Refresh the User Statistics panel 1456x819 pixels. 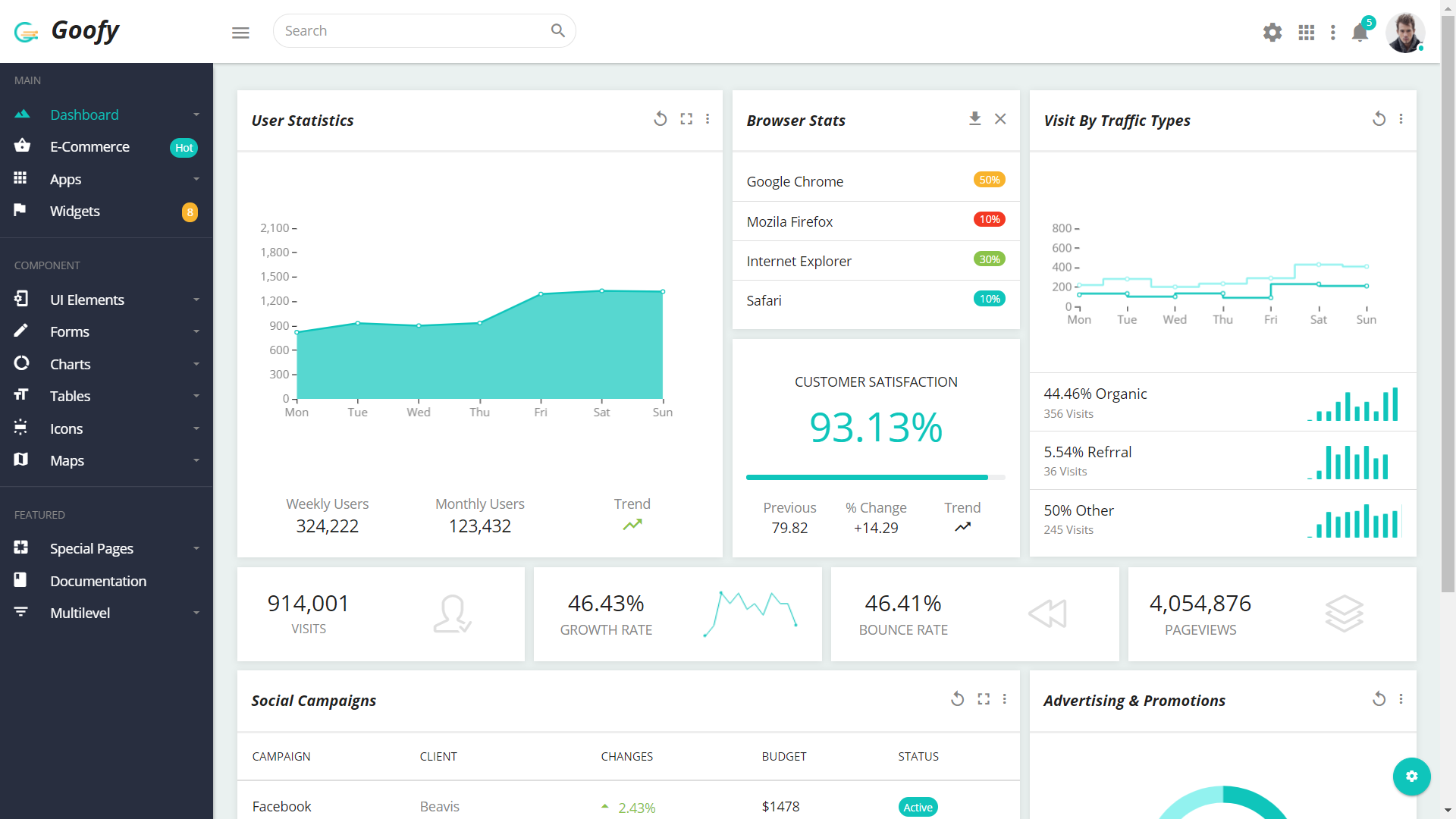point(661,119)
